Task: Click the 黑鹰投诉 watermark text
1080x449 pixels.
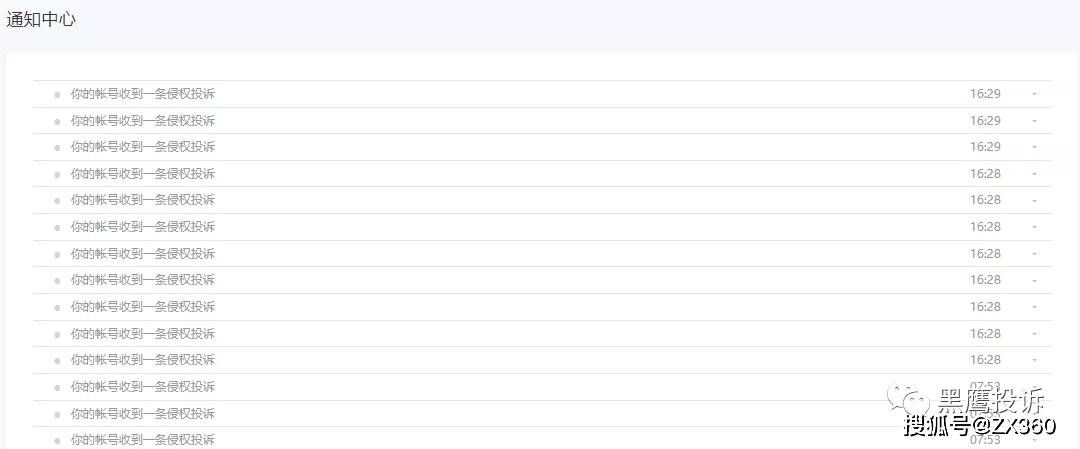Action: [x=990, y=402]
